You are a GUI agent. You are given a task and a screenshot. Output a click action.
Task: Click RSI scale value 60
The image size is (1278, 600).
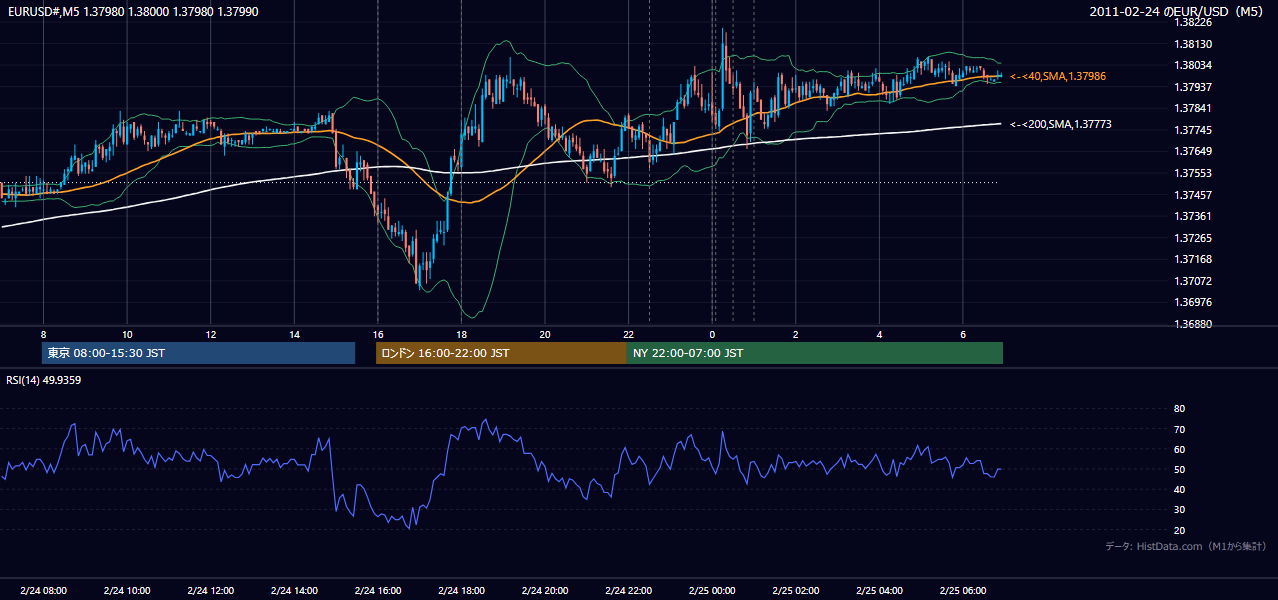click(1179, 449)
